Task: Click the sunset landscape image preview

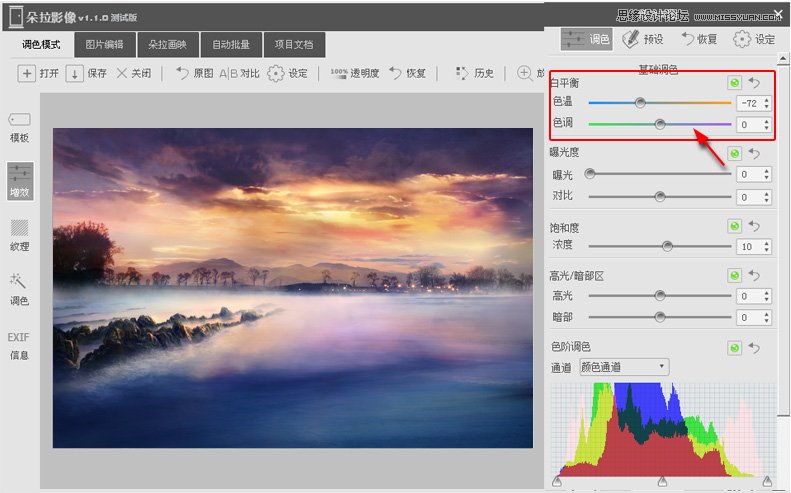Action: [x=293, y=288]
